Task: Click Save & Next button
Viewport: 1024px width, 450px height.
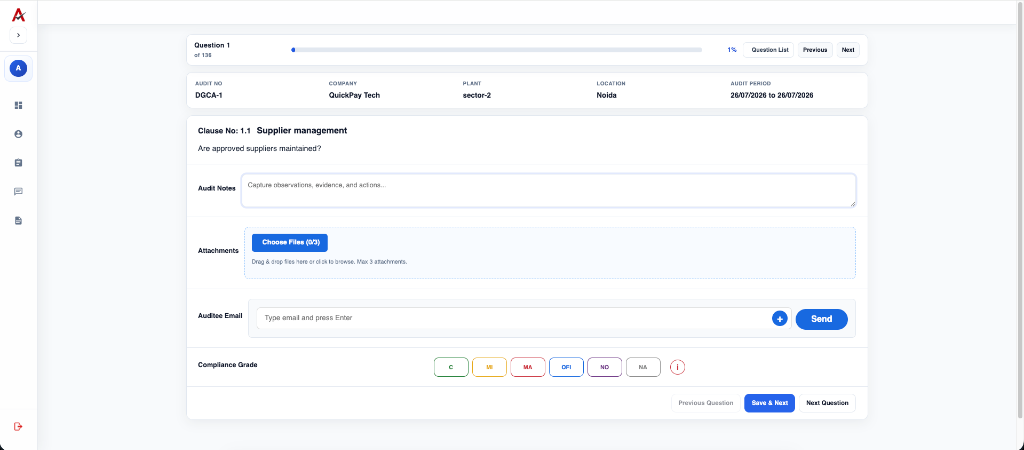Action: (x=769, y=403)
